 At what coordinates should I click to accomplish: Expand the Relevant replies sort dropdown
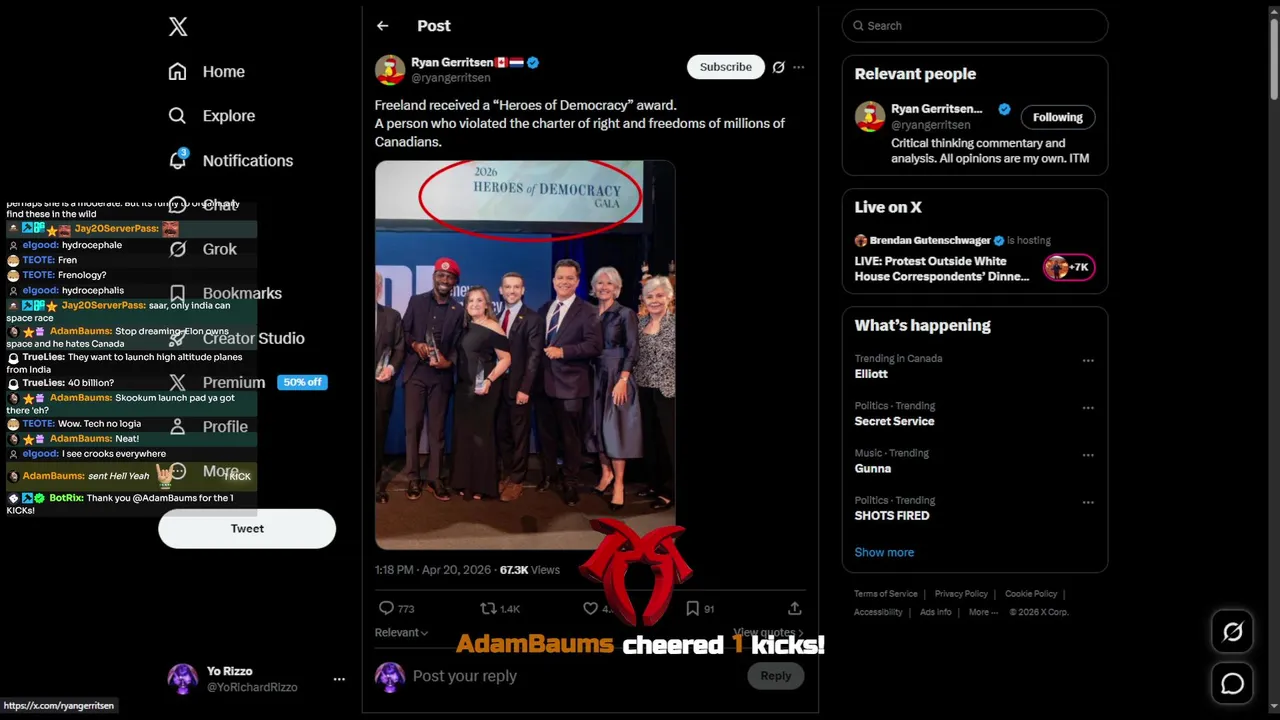[x=401, y=632]
